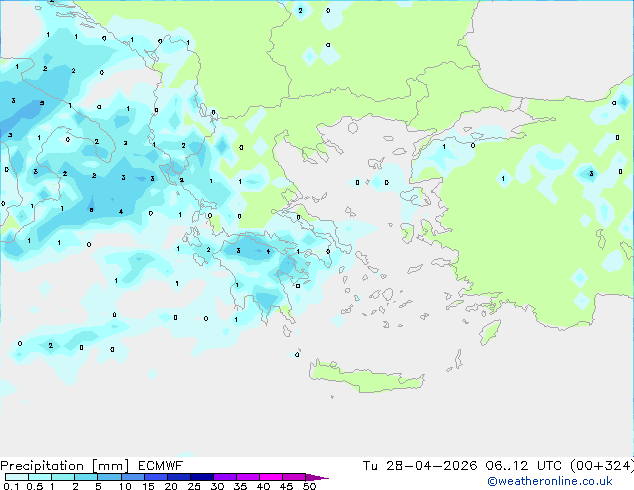634x490 pixels.
Task: Pick the 10–15 mm legend color swatch
Action: click(x=132, y=477)
